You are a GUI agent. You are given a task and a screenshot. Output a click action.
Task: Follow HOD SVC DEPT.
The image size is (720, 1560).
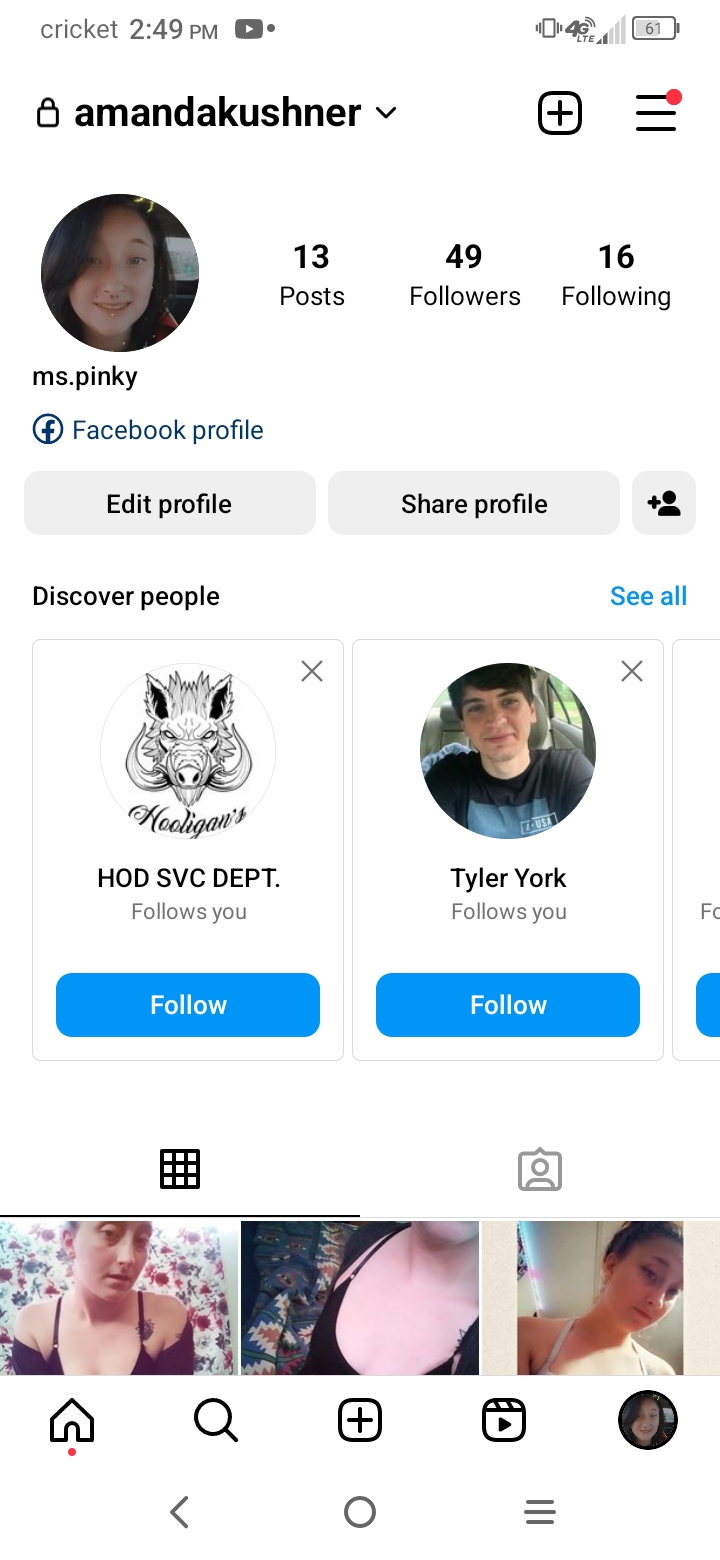(x=188, y=1004)
